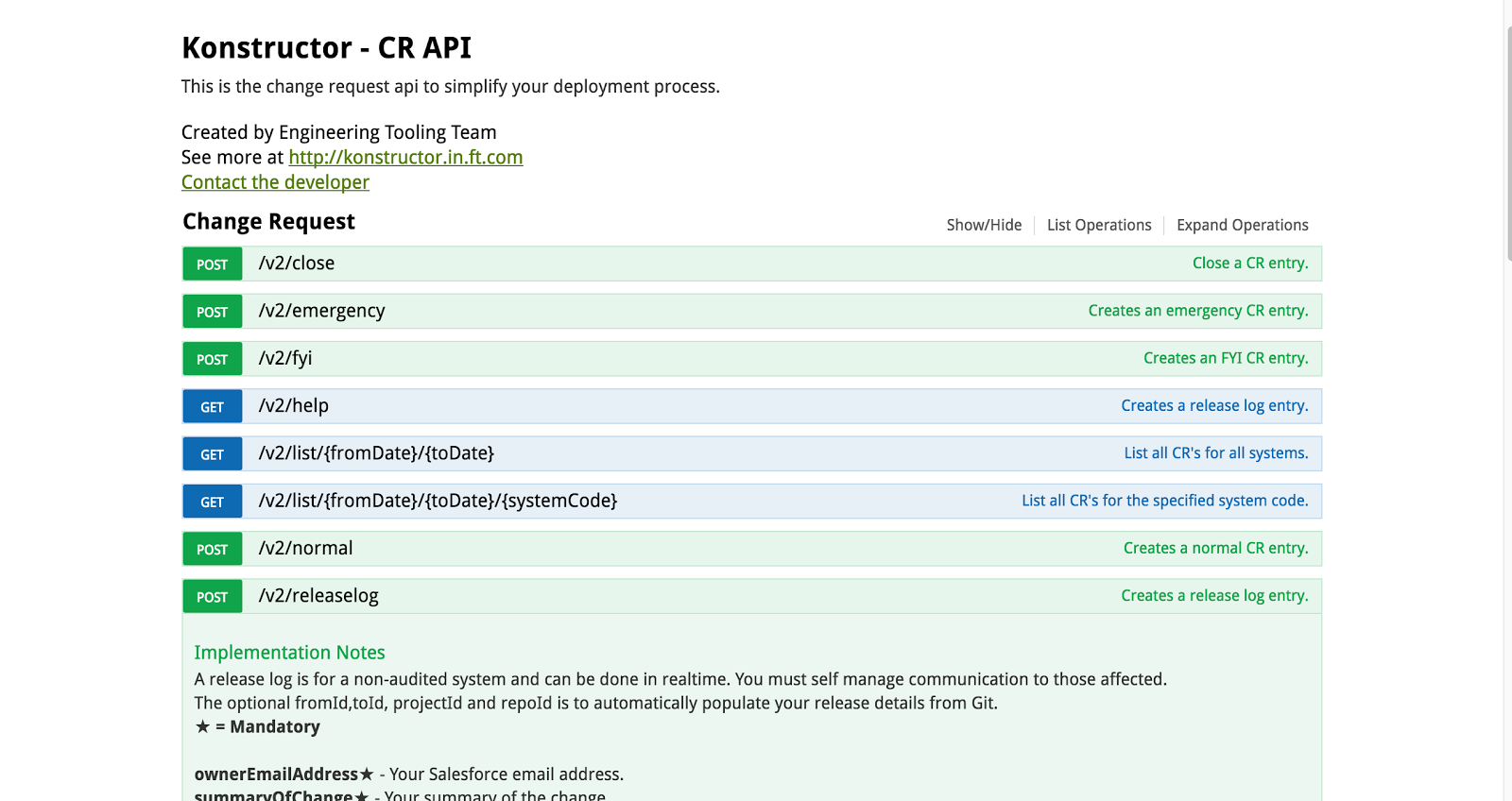Screen dimensions: 1512x801
Task: Click the page's vertical scrollbar thumb
Action: click(x=1509, y=142)
